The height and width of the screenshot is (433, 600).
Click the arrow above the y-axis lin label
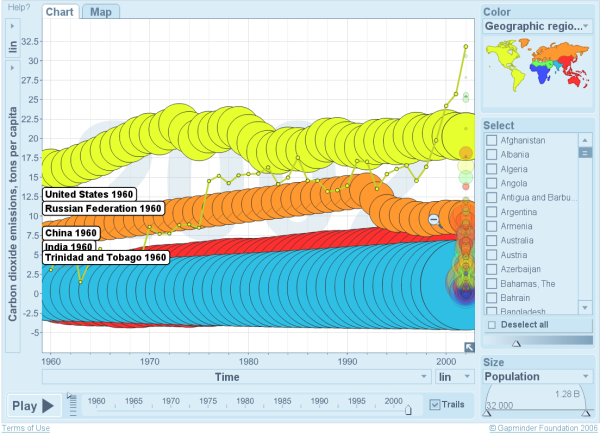[12, 27]
